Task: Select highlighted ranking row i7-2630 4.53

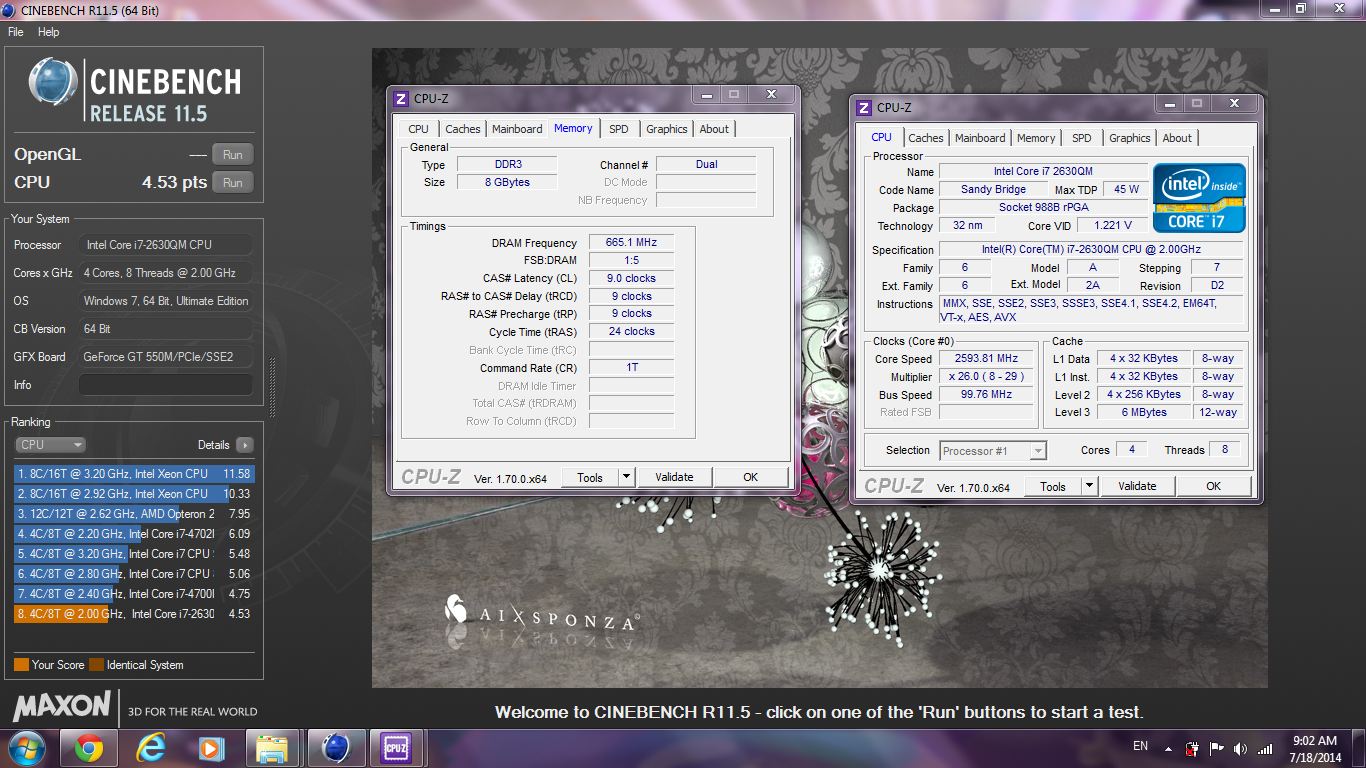Action: click(134, 614)
